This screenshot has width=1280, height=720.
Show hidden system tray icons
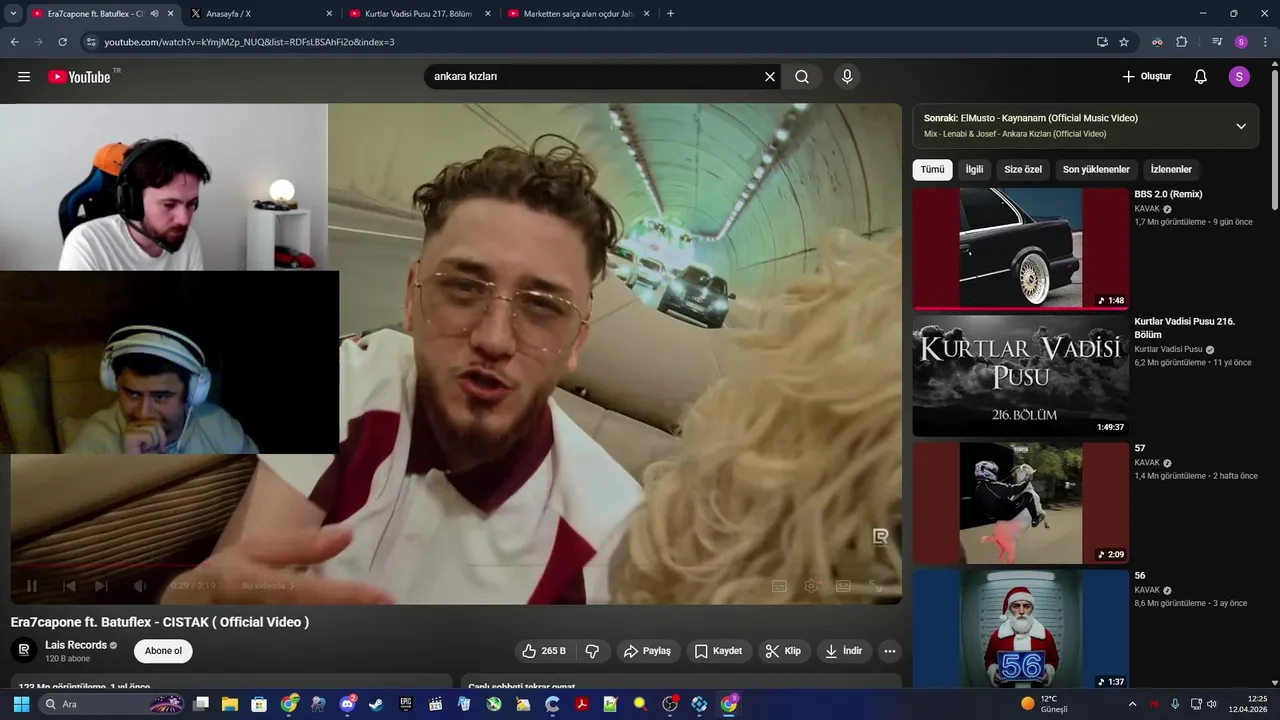(x=1132, y=704)
